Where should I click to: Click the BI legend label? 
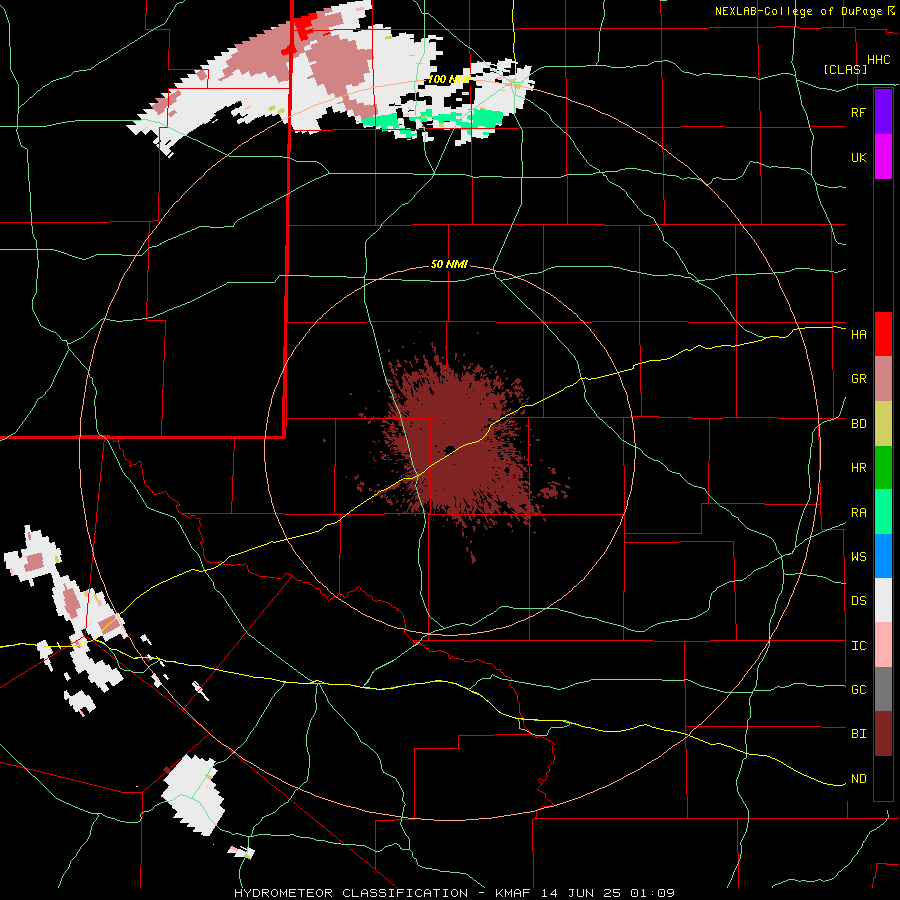pyautogui.click(x=858, y=734)
